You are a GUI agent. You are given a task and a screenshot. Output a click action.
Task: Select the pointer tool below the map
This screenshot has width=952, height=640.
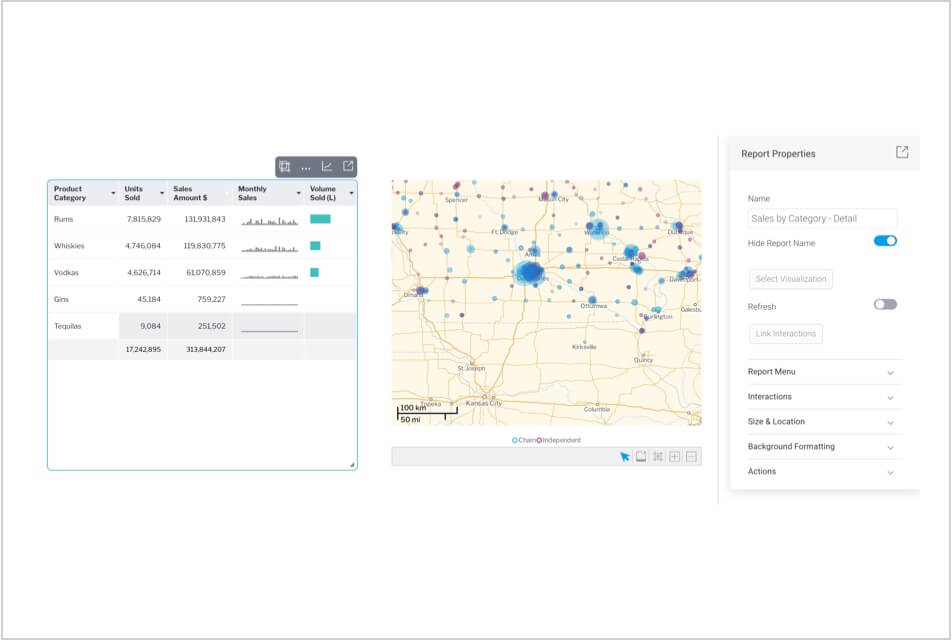pos(623,457)
